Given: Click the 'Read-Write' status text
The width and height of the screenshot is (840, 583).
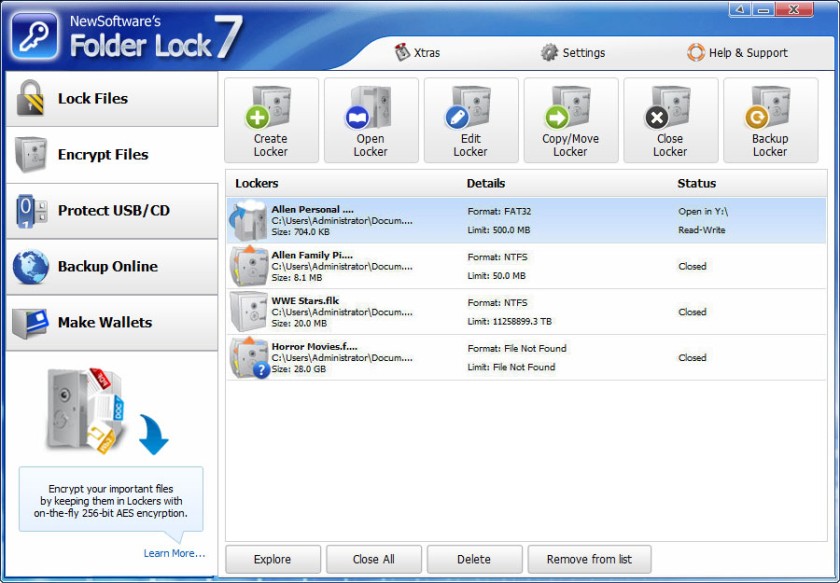Looking at the screenshot, I should coord(702,230).
